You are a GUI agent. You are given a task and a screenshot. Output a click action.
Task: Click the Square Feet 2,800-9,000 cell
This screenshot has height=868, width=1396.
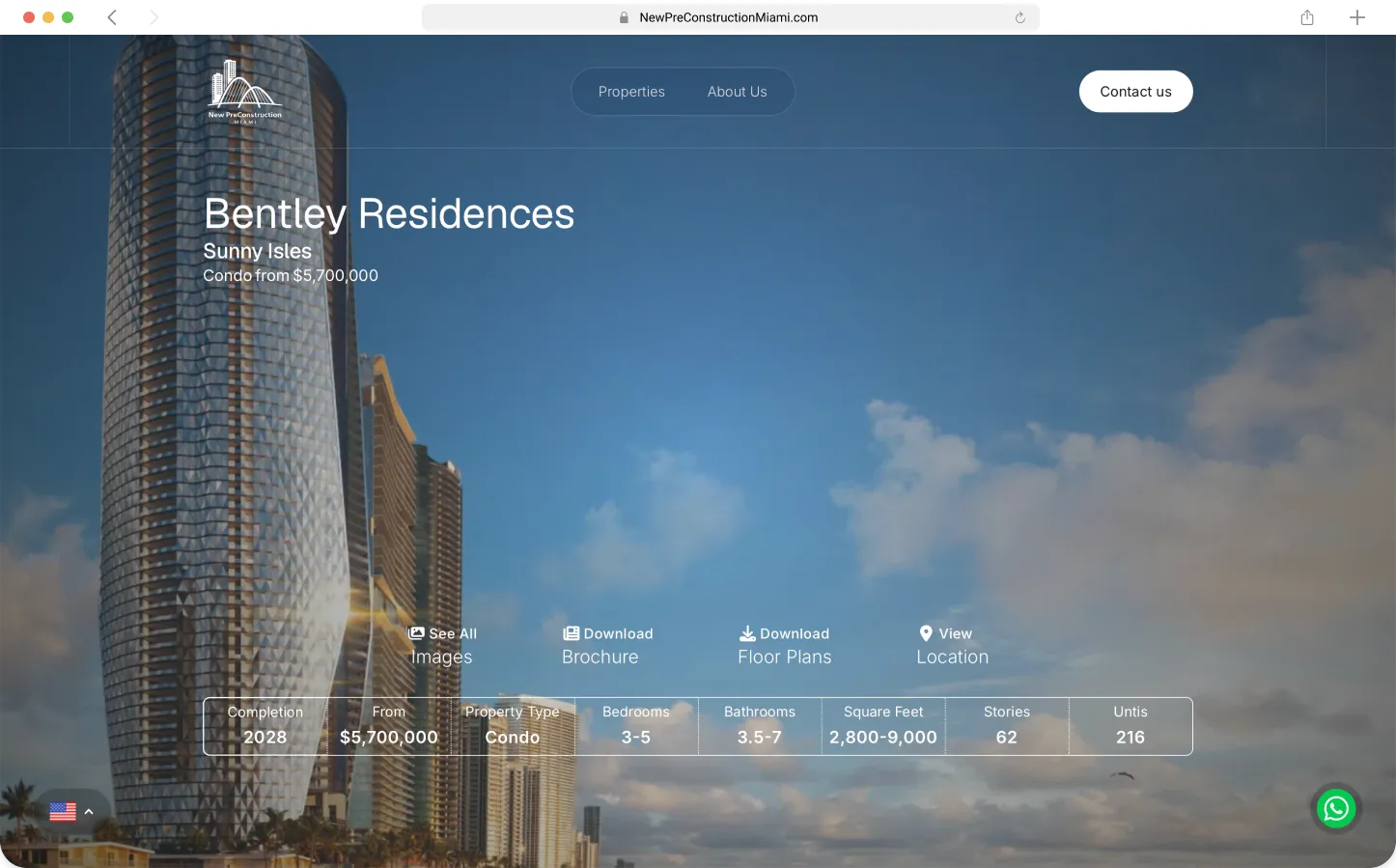click(883, 726)
